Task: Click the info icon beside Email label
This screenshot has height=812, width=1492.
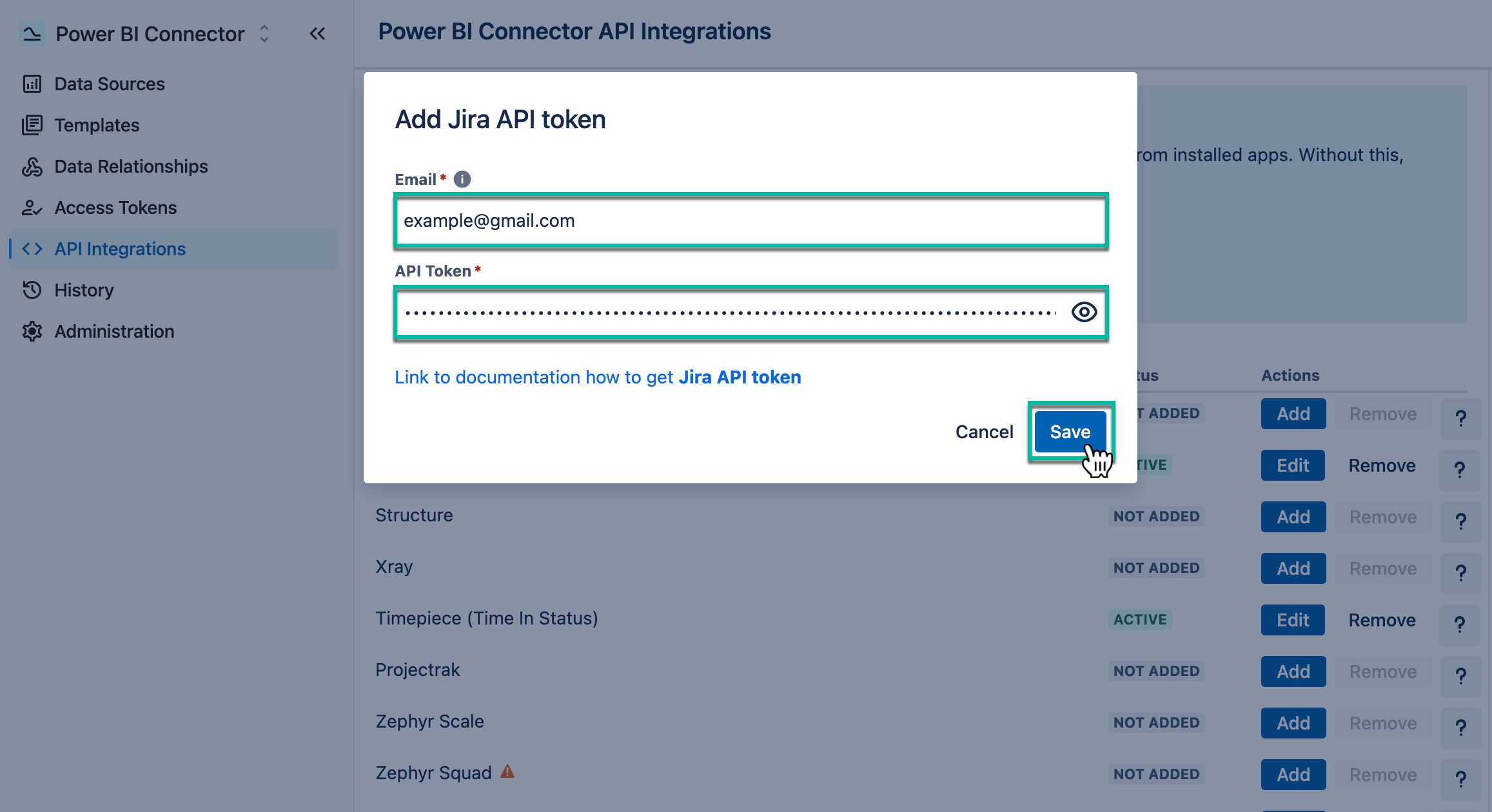Action: tap(462, 179)
